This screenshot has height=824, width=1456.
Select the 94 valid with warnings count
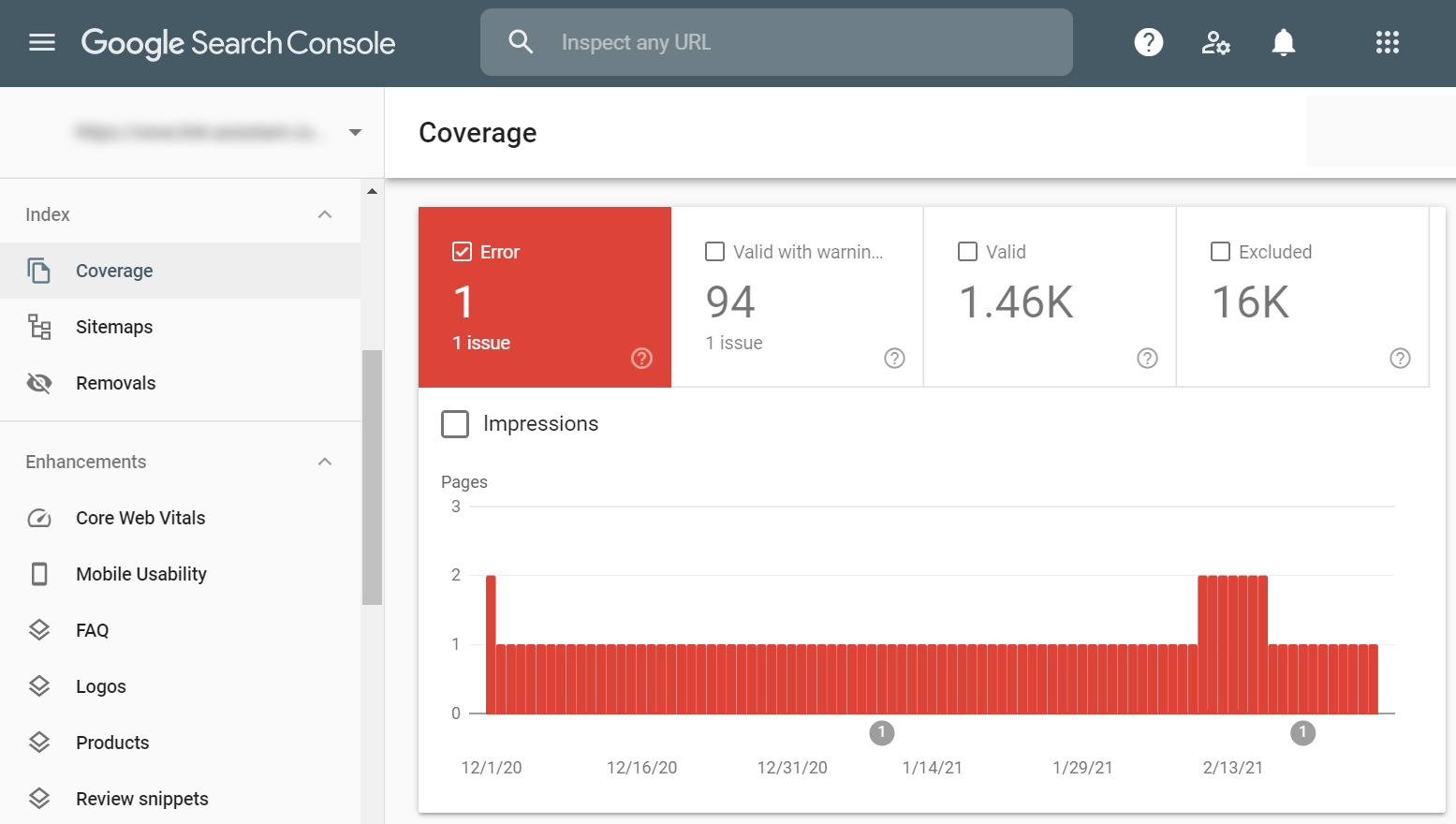click(x=730, y=302)
